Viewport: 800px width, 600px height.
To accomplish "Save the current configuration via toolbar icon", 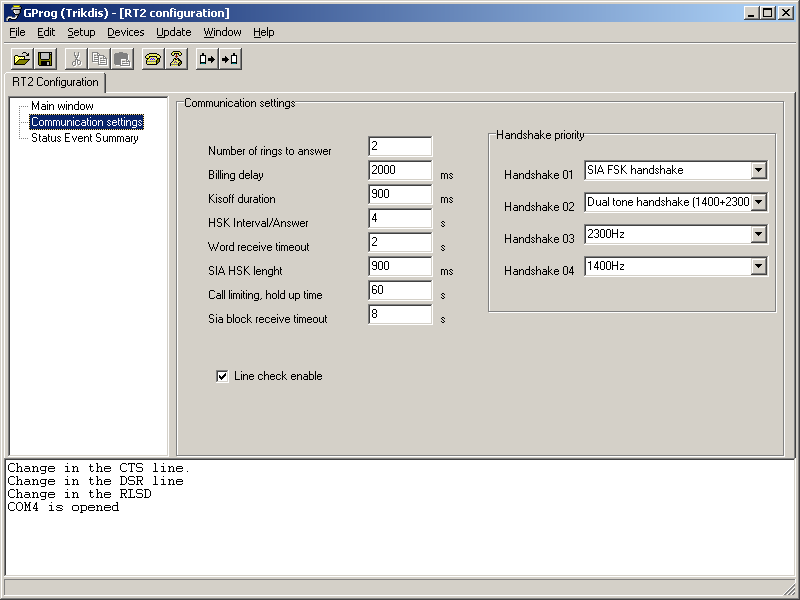I will click(x=45, y=58).
